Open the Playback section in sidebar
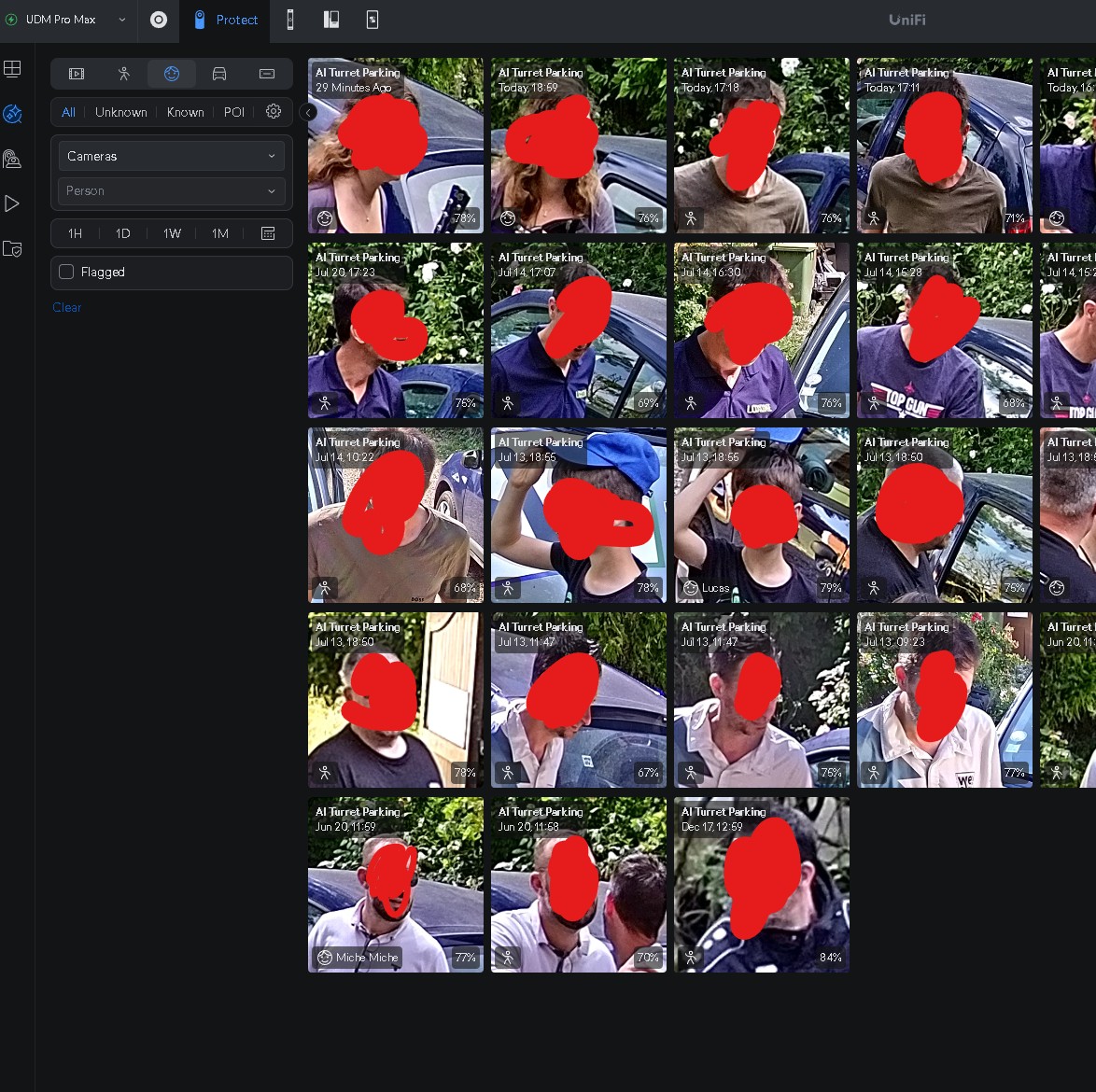 [12, 204]
